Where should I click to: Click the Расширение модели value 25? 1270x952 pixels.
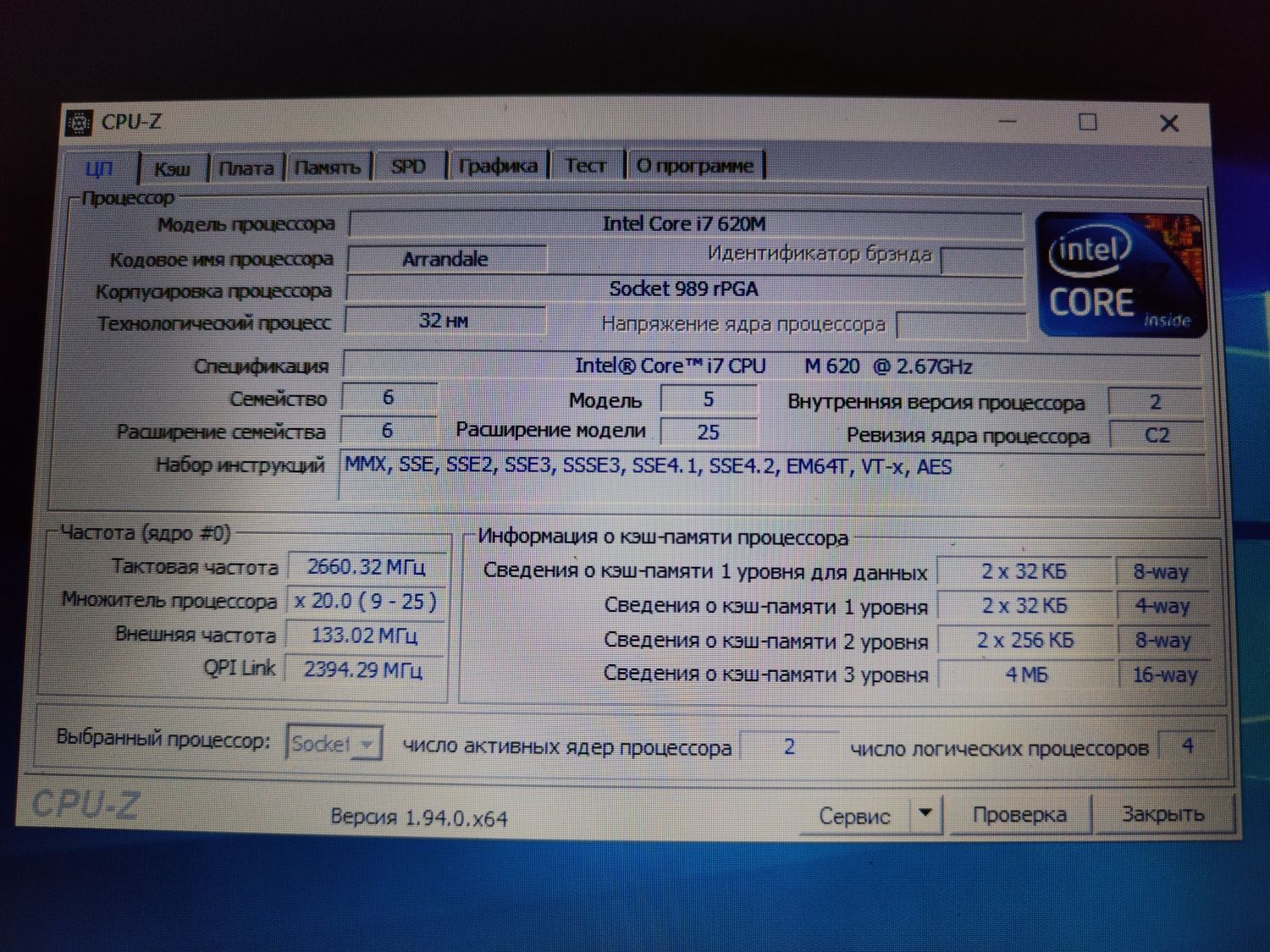tap(709, 432)
